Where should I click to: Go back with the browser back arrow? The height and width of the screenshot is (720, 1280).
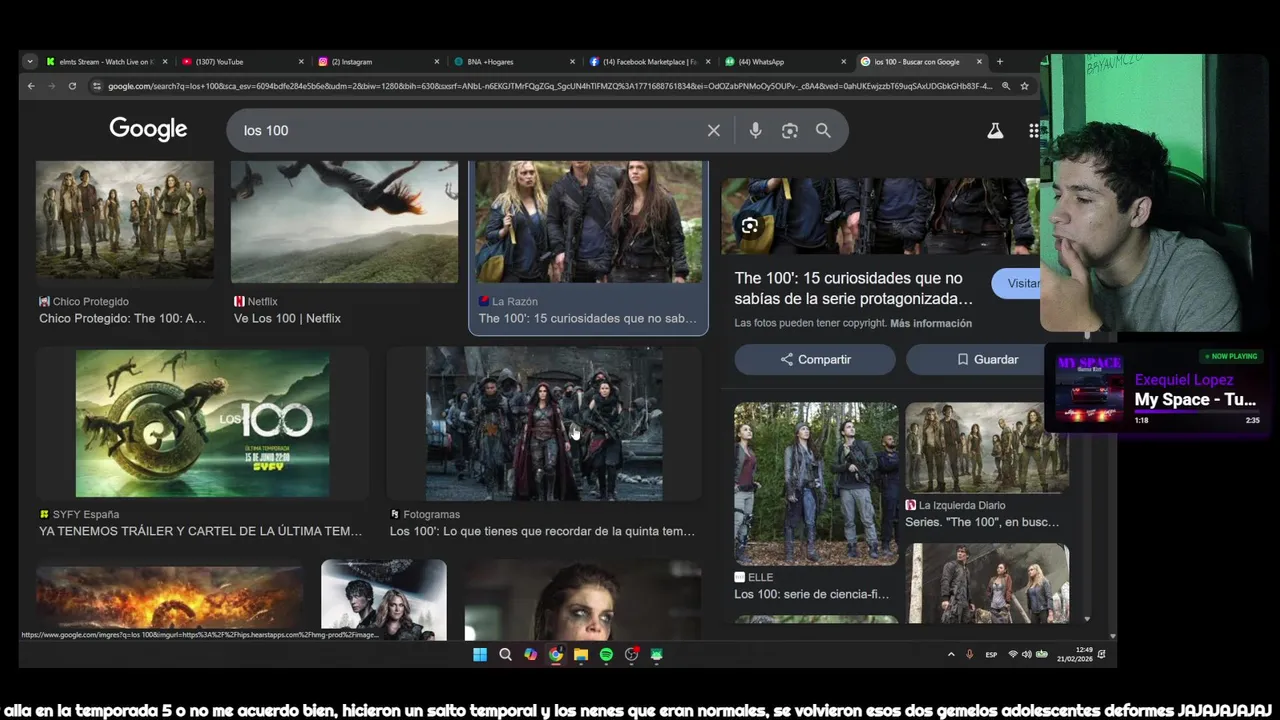31,86
